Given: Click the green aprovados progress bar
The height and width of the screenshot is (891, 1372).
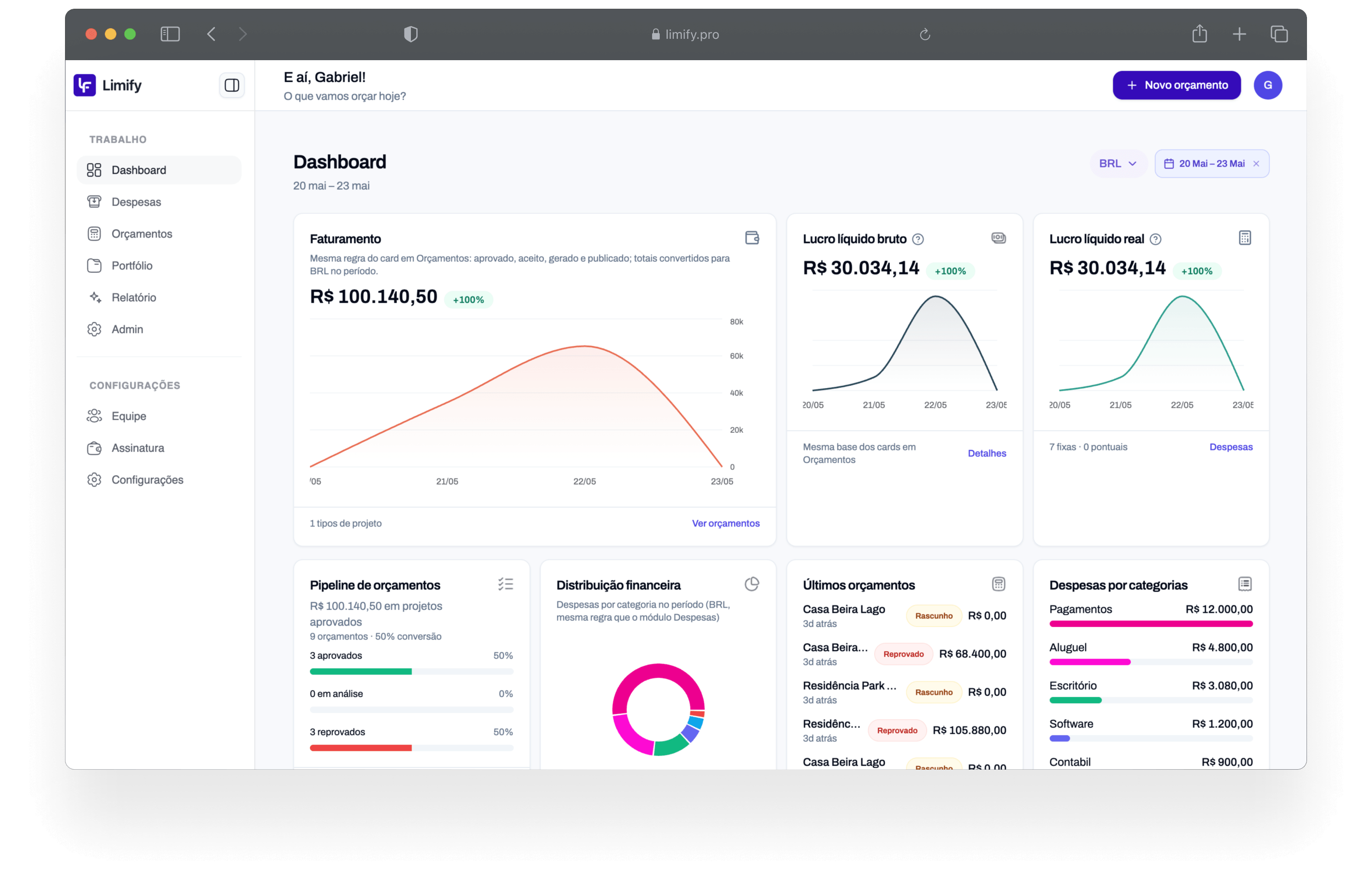Looking at the screenshot, I should tap(361, 671).
